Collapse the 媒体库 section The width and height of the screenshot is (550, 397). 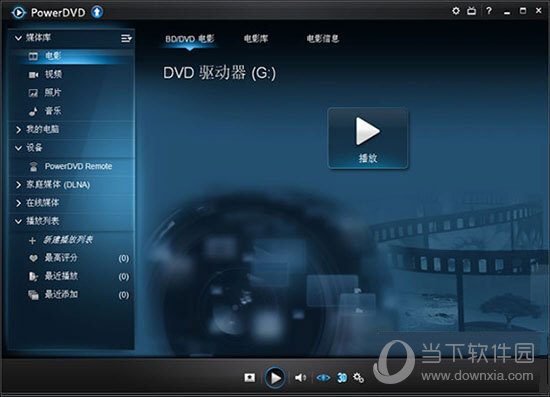18,38
